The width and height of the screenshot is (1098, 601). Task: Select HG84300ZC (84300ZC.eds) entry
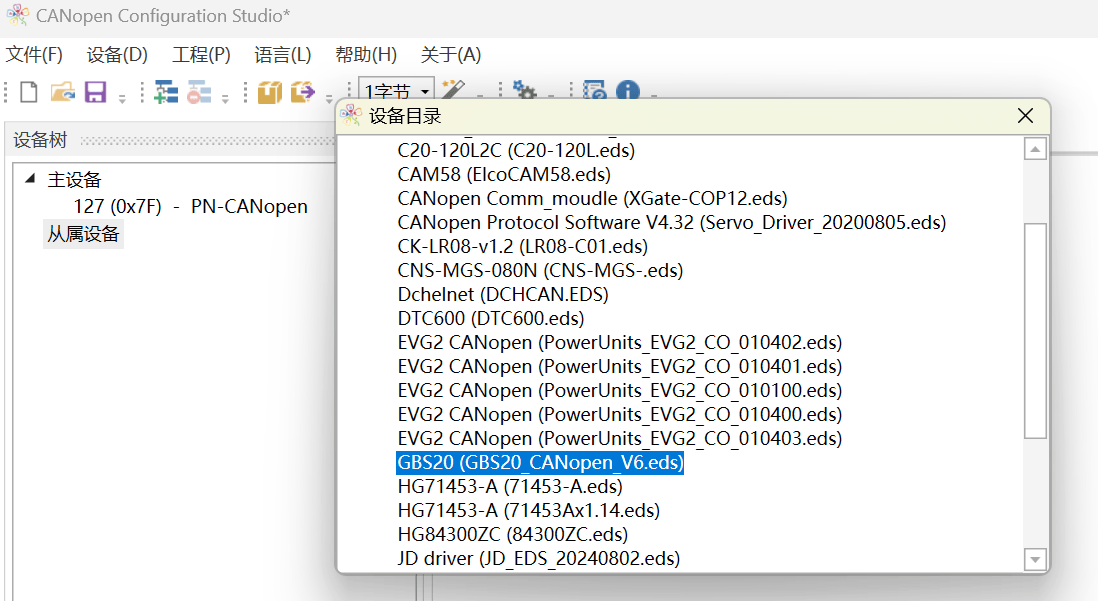tap(513, 534)
